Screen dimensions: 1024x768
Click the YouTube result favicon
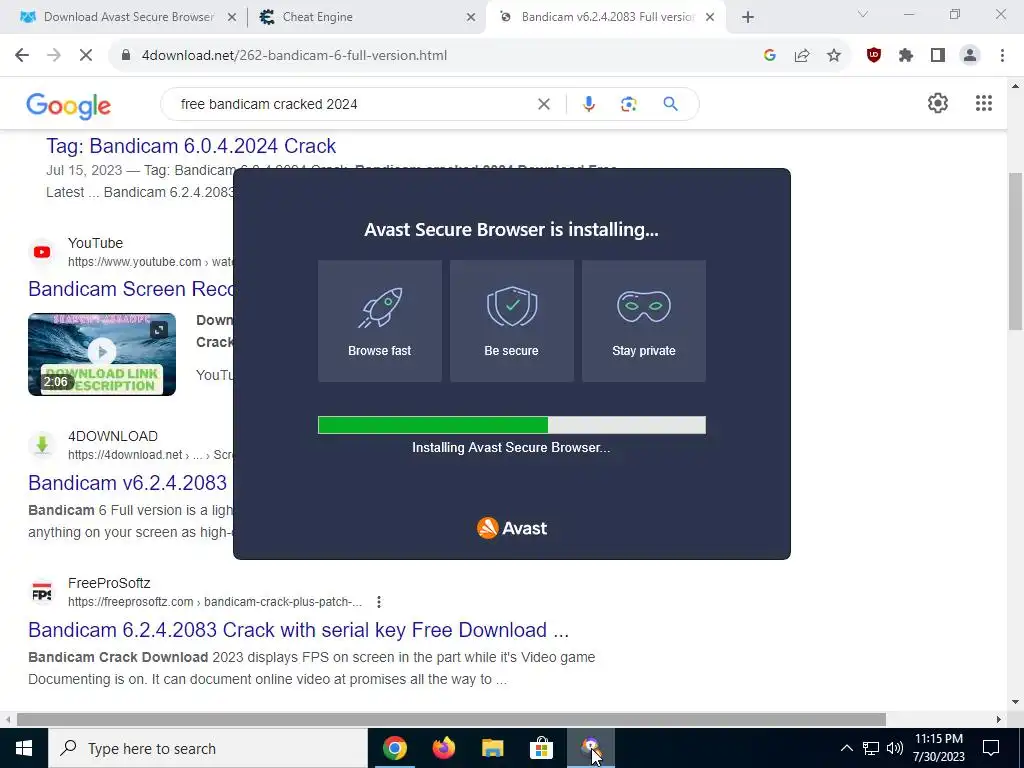(42, 251)
